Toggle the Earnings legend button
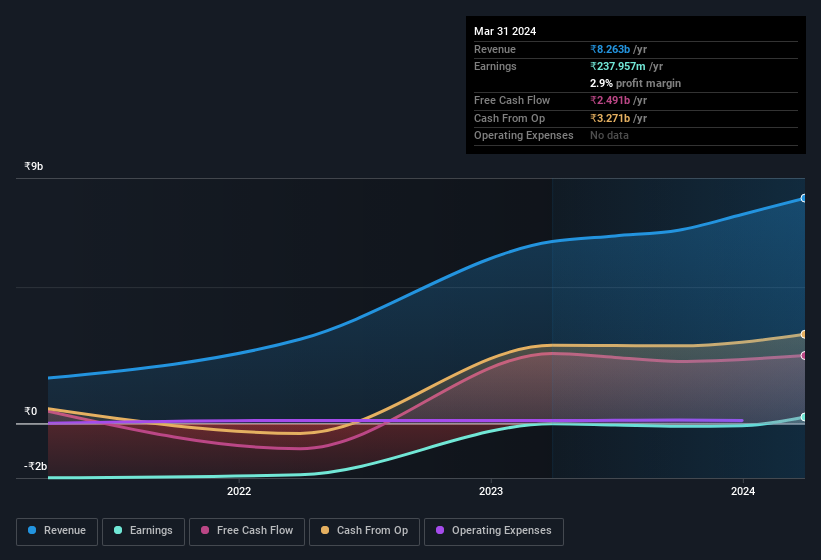Screen dimensions: 821x560 [143, 531]
